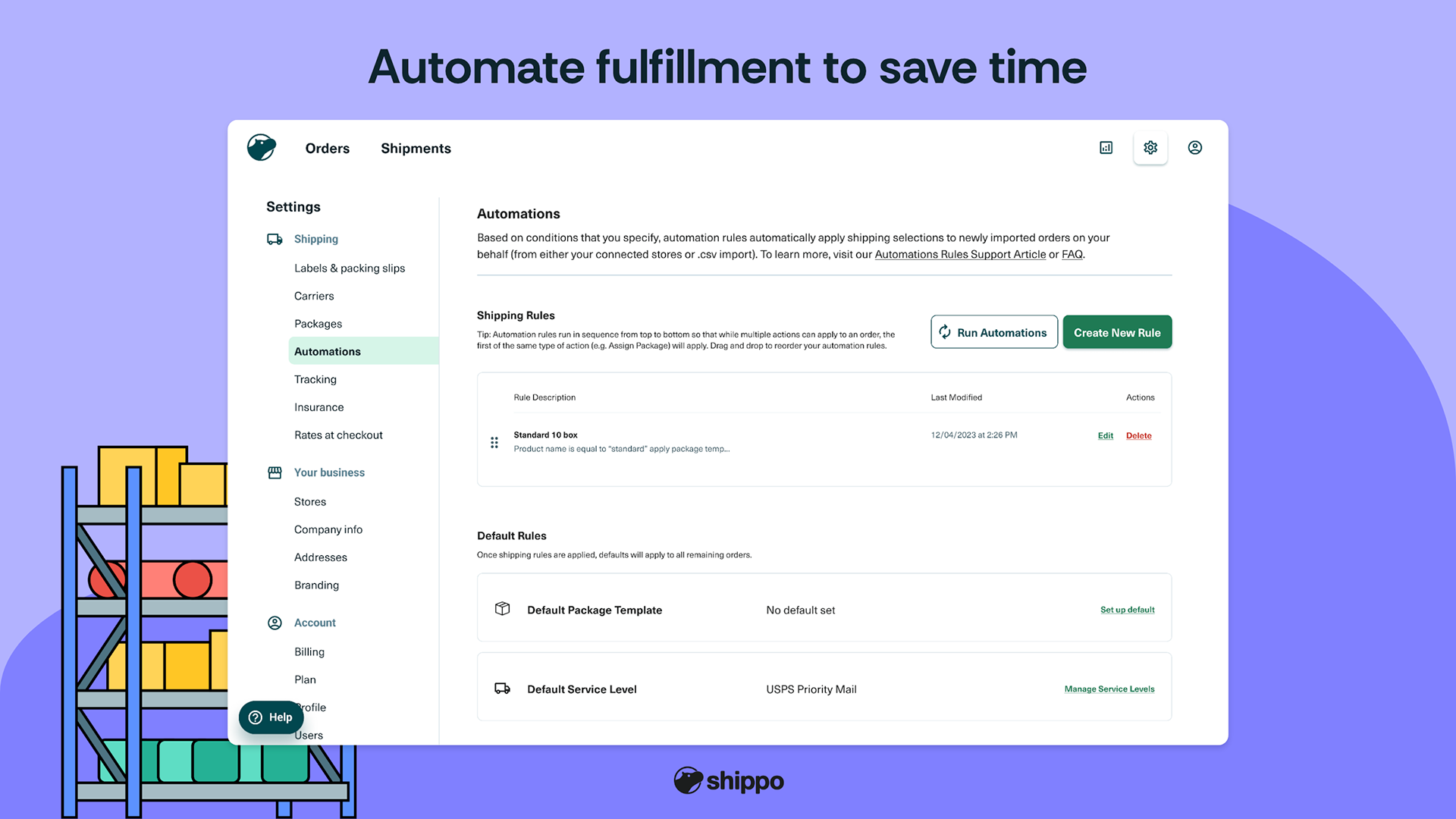Click the Create New Rule button

point(1117,332)
